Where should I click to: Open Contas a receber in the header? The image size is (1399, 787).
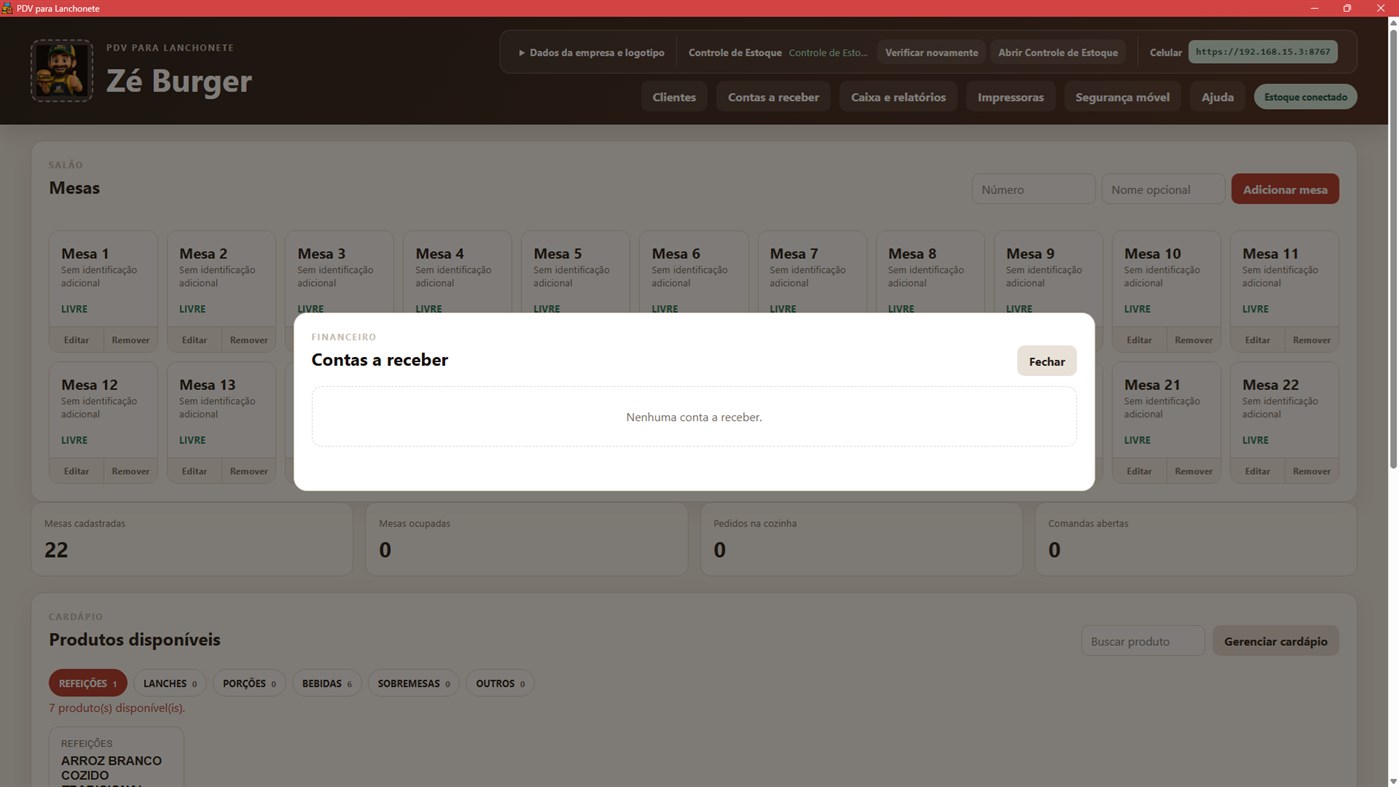tap(773, 97)
